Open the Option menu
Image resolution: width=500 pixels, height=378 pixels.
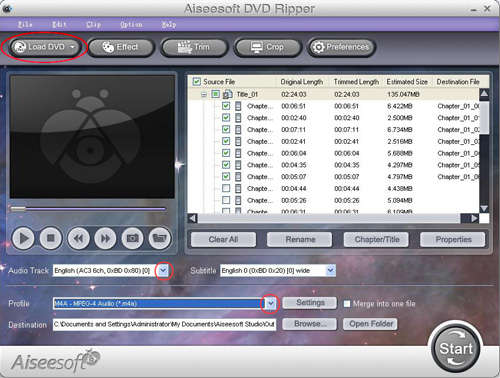[x=131, y=24]
